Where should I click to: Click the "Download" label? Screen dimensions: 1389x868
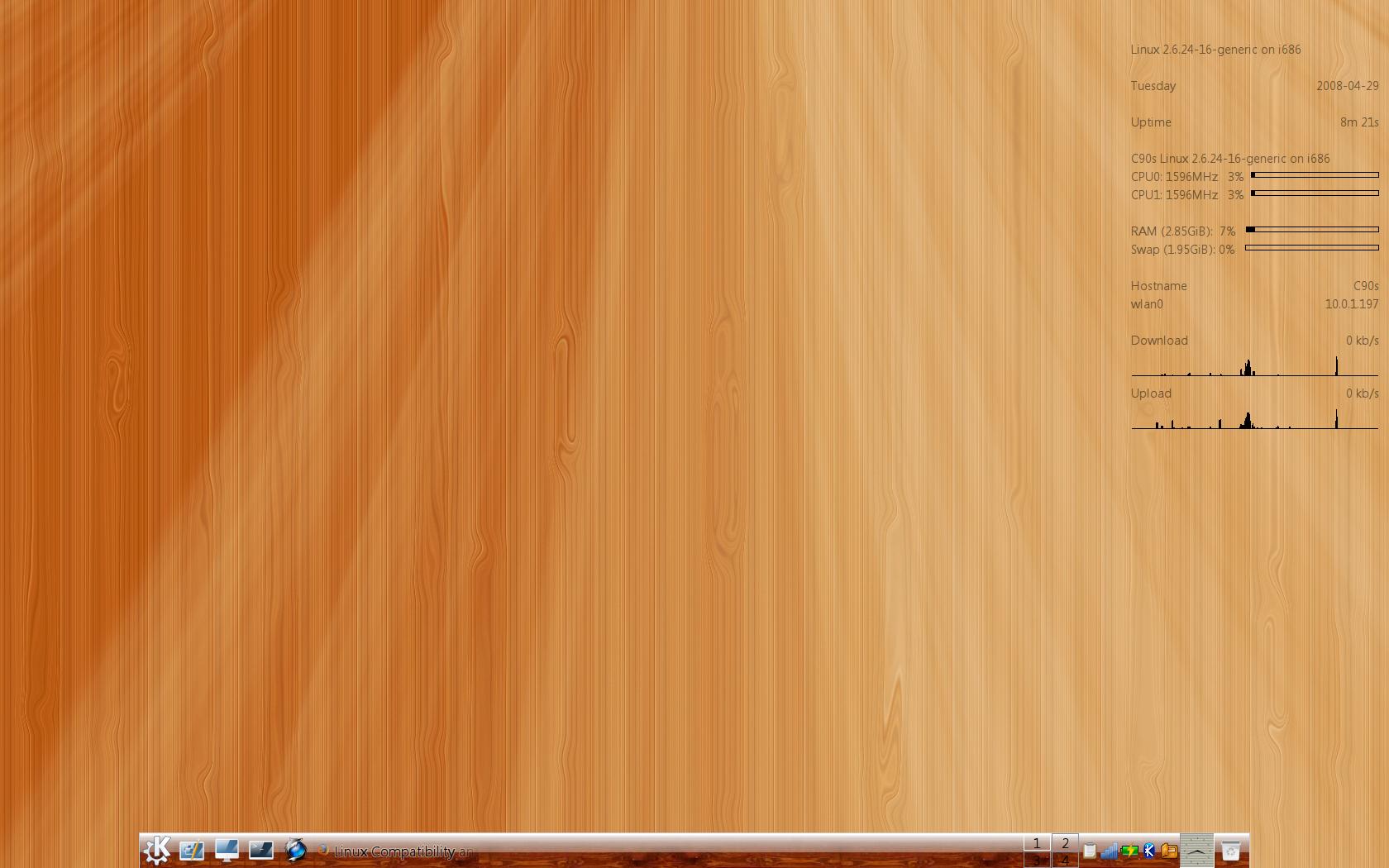(x=1159, y=341)
